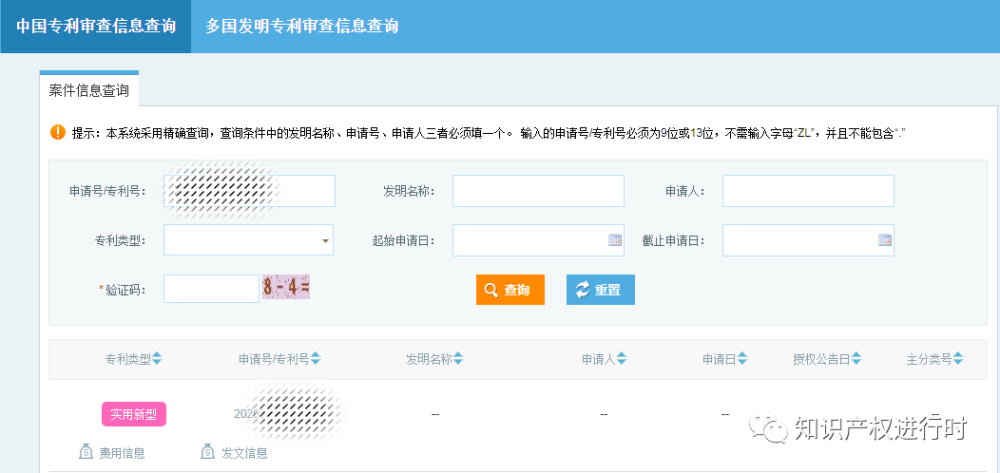Image resolution: width=1000 pixels, height=473 pixels.
Task: Open the 费用信息 link
Action: [122, 453]
